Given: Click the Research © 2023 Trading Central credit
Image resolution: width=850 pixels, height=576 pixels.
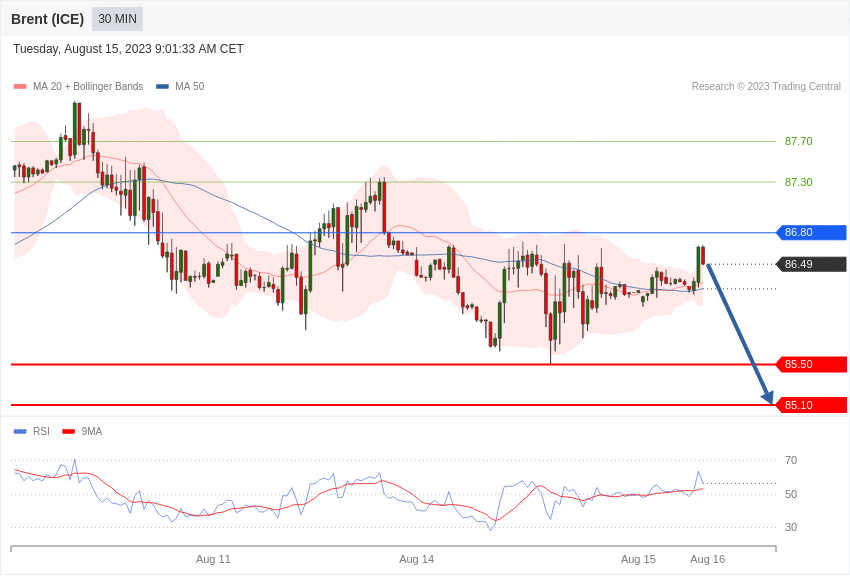Looking at the screenshot, I should [x=766, y=86].
